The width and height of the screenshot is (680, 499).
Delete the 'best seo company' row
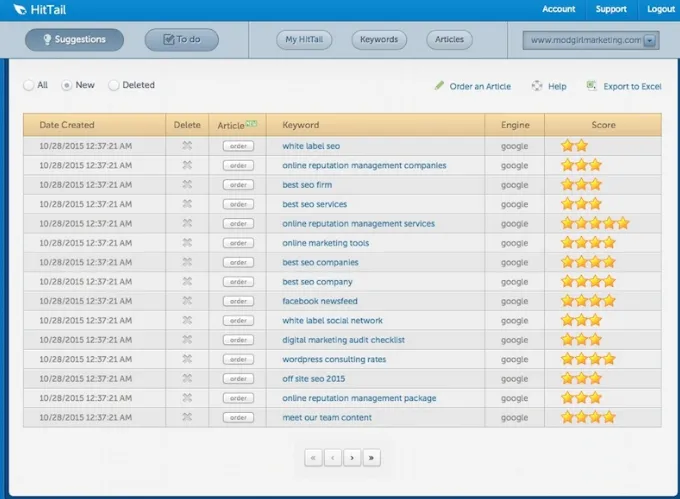point(187,281)
